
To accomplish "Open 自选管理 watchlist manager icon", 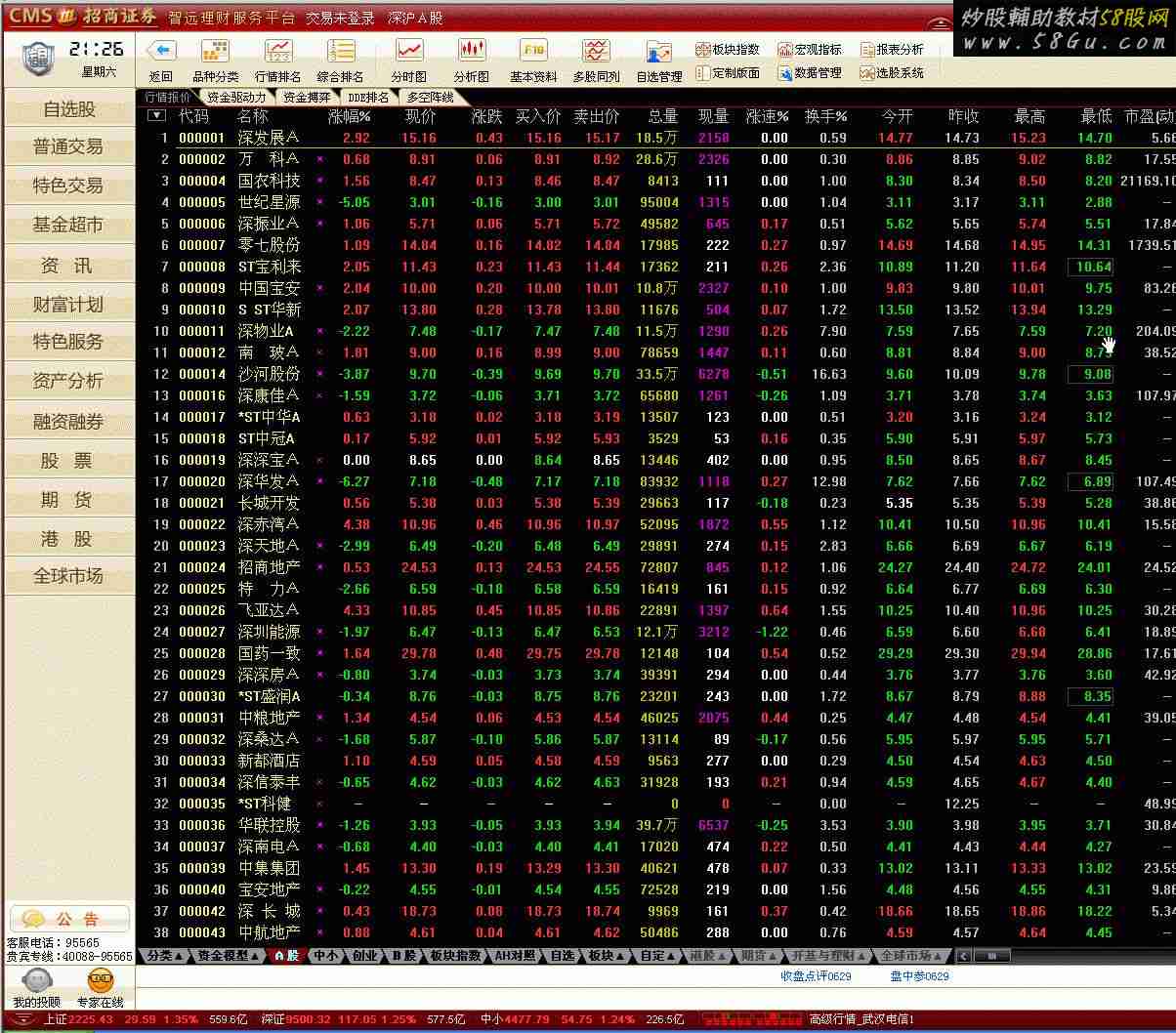I will click(659, 53).
